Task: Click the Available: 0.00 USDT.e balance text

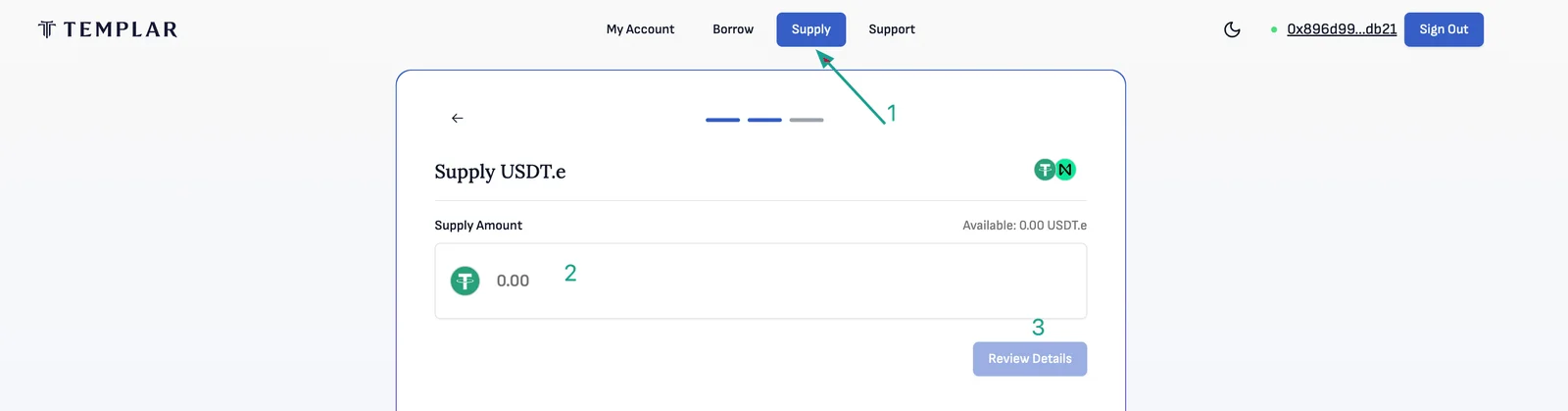Action: [1024, 226]
